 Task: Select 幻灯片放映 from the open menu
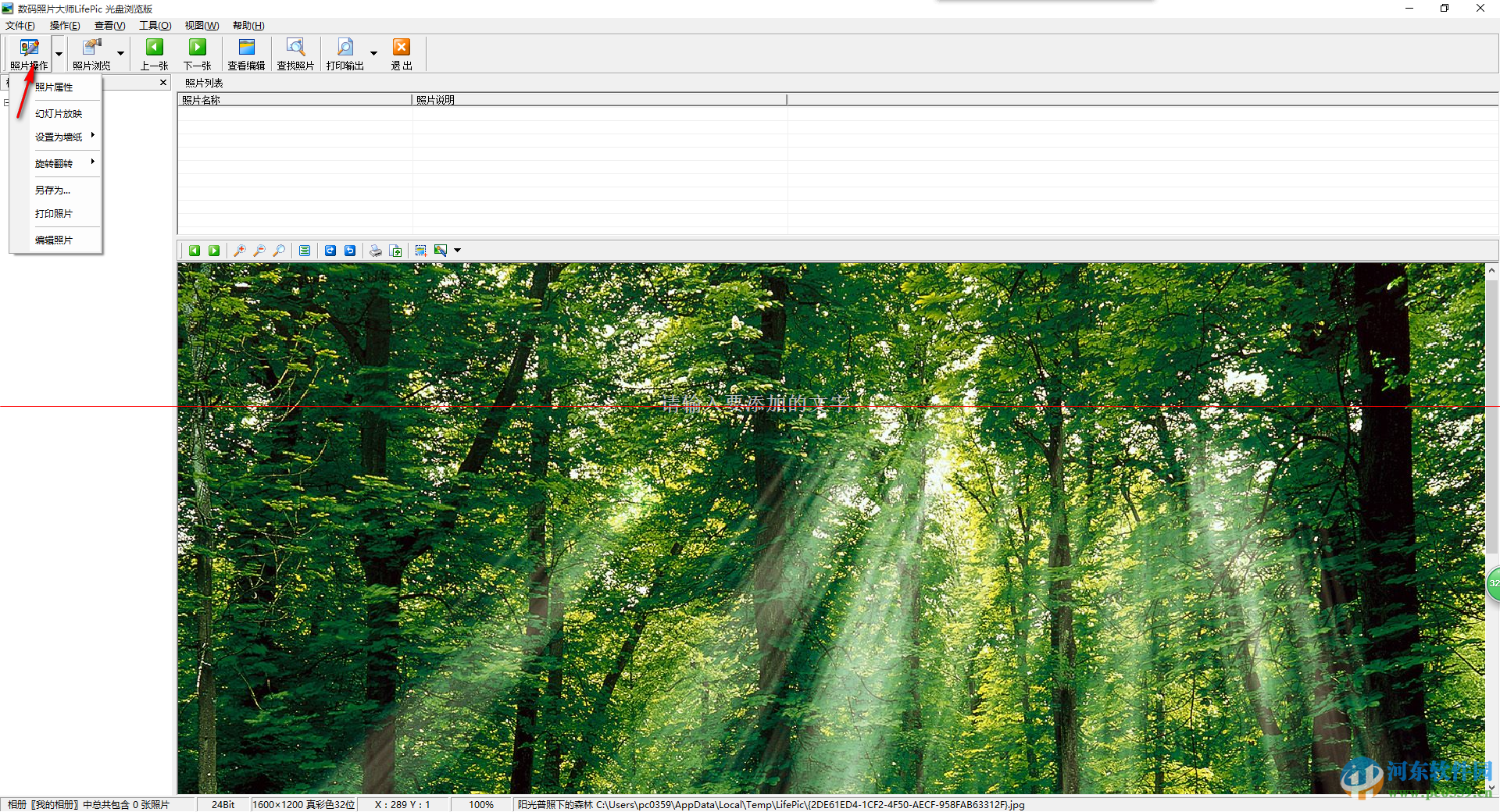coord(59,112)
